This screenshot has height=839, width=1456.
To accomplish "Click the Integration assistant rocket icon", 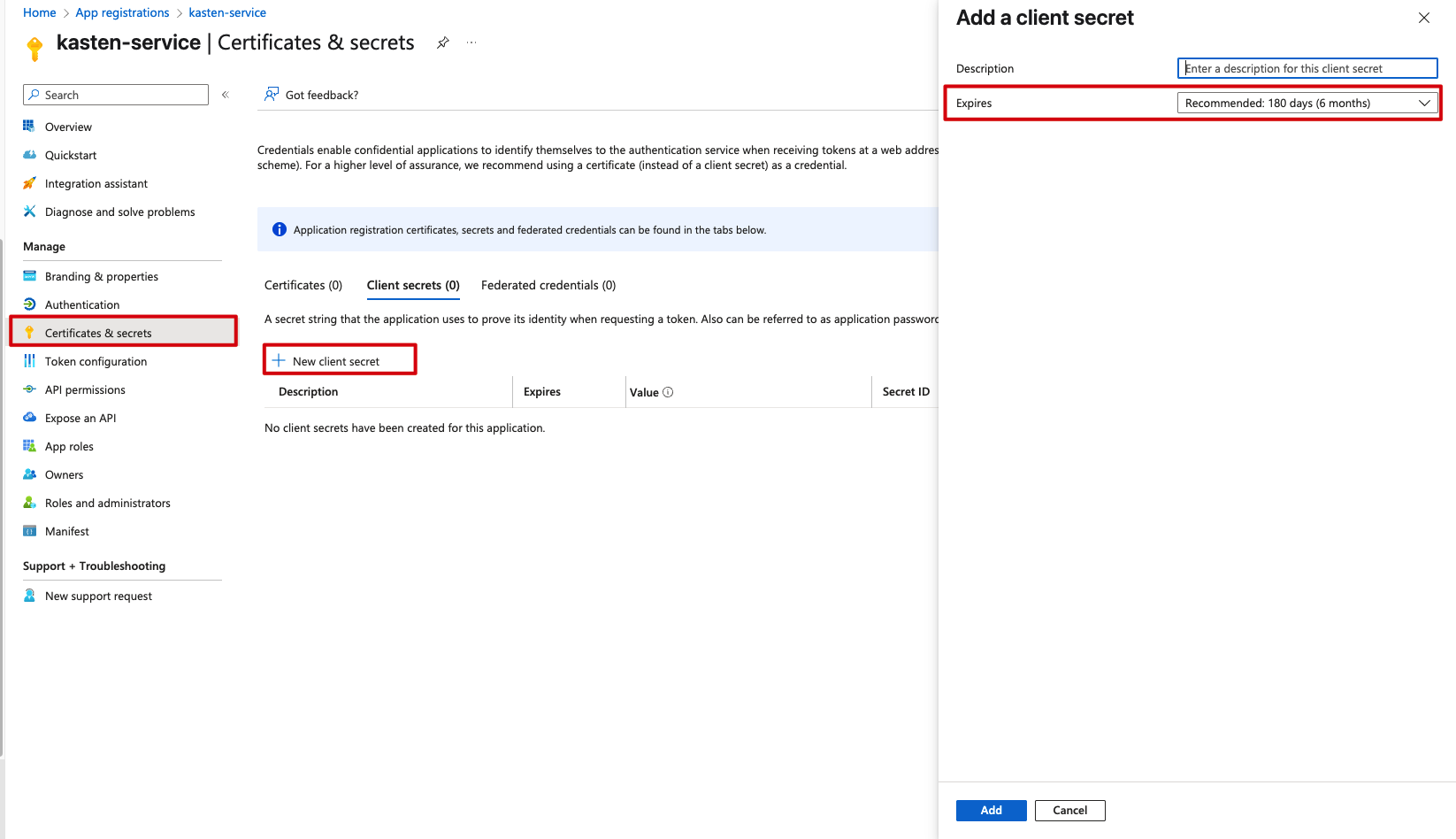I will point(29,183).
